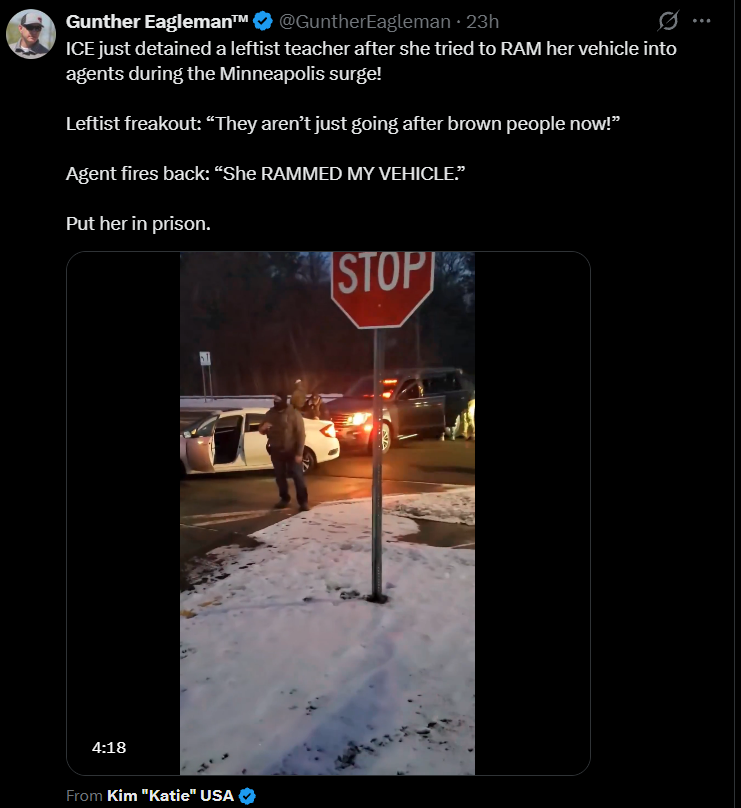Click the Grok explain-post icon
This screenshot has width=741, height=808.
pyautogui.click(x=668, y=21)
